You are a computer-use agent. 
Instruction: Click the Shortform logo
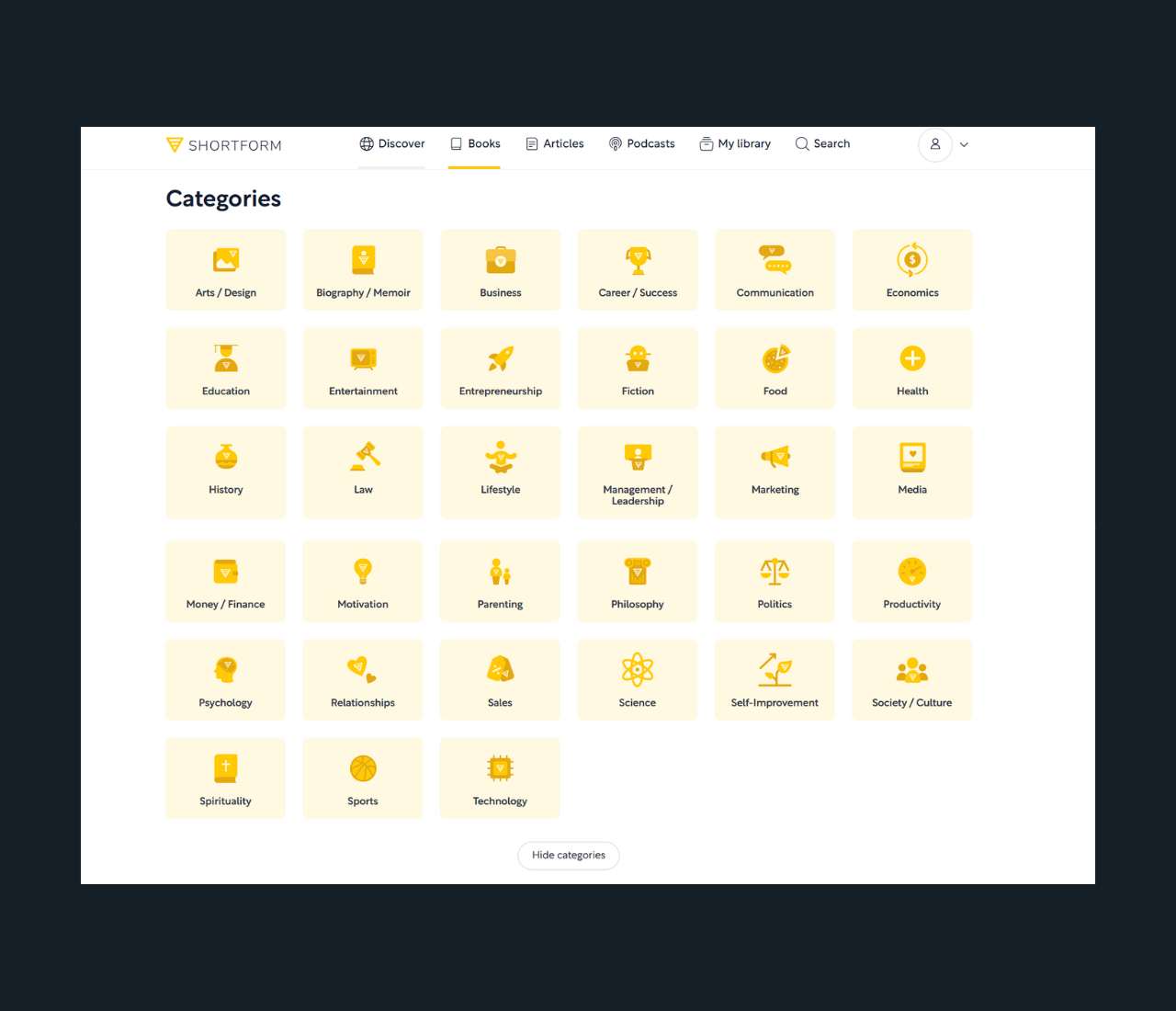coord(223,145)
